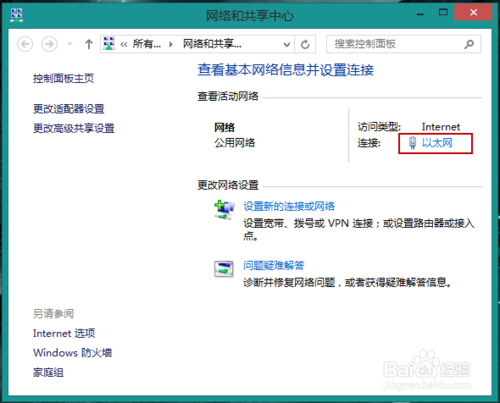
Task: Click the Back navigation arrow
Action: point(25,44)
